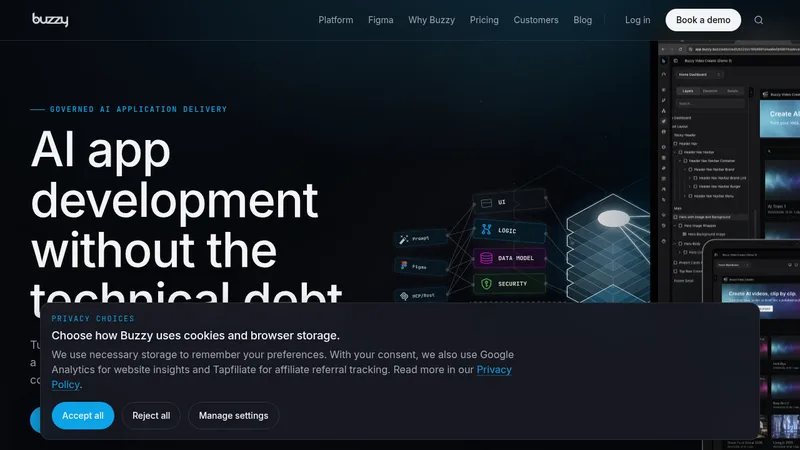The width and height of the screenshot is (800, 450).
Task: Click the Log in link
Action: (638, 20)
